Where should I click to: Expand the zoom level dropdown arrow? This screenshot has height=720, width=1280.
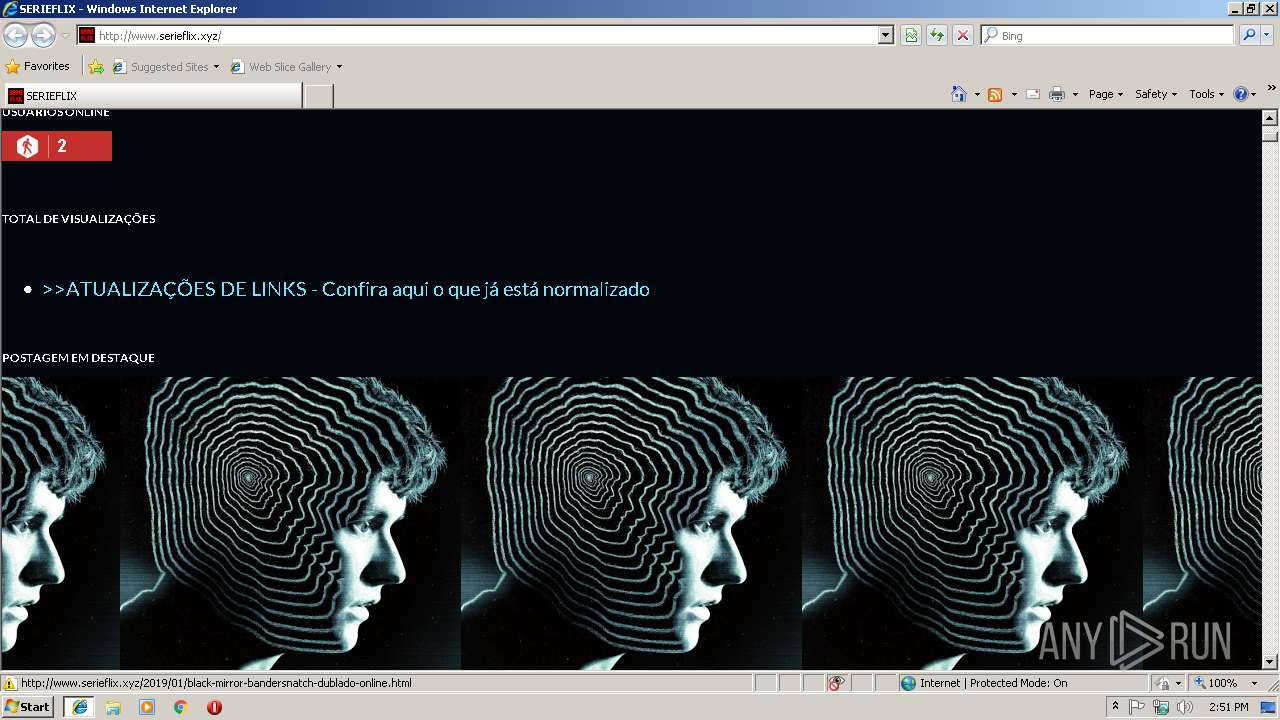[1254, 683]
